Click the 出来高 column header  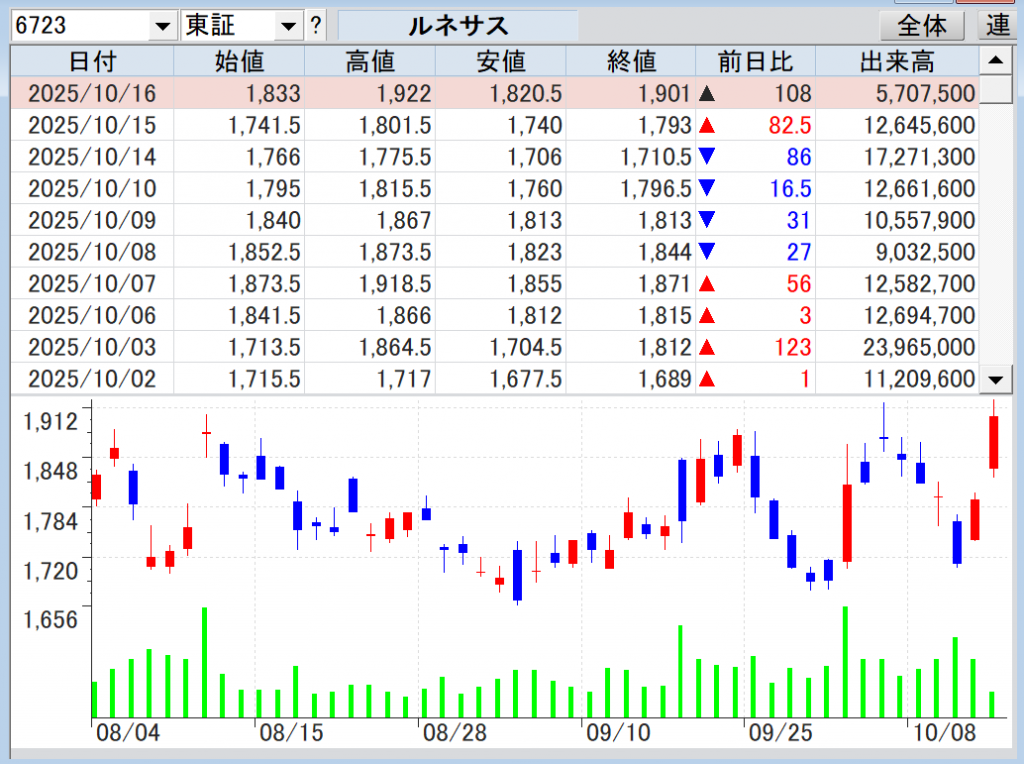click(896, 63)
